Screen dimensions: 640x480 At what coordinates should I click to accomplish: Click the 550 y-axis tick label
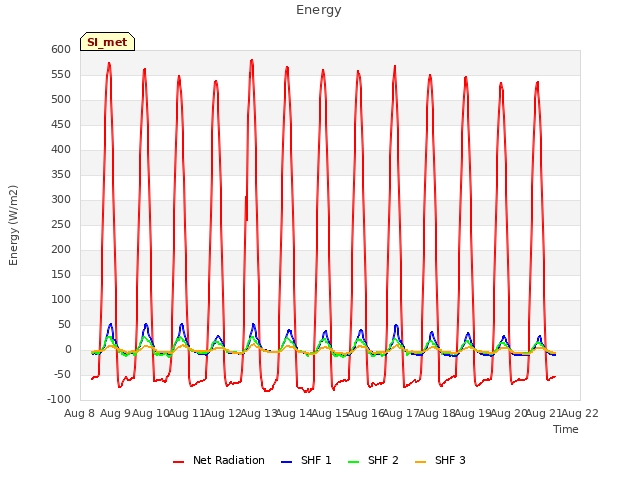(61, 75)
